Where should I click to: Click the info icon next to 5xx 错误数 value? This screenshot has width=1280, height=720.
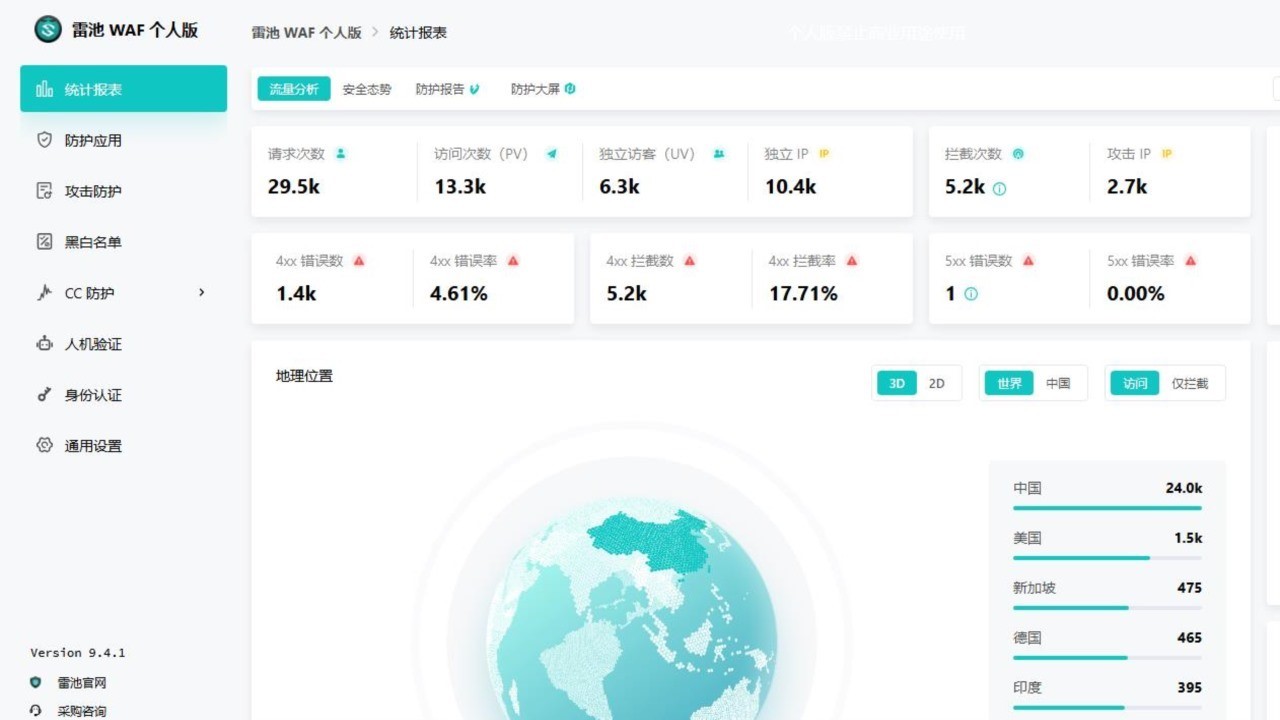point(971,295)
